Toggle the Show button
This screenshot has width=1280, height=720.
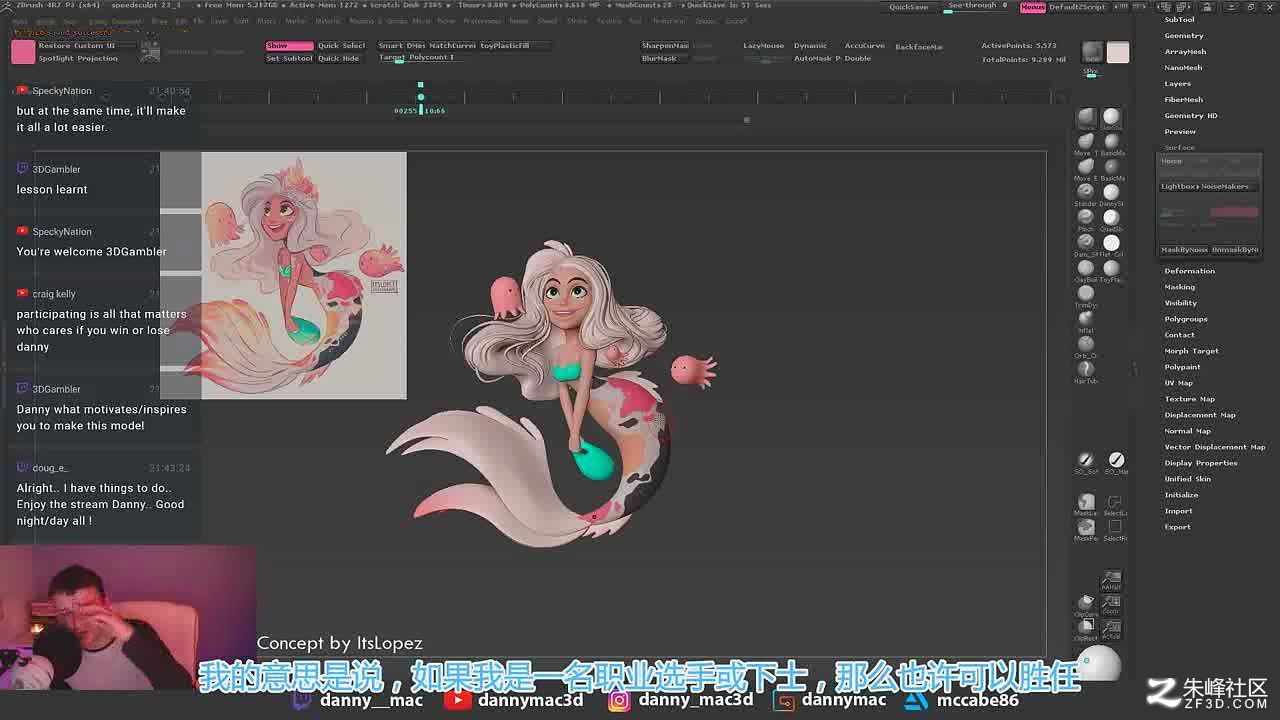288,46
